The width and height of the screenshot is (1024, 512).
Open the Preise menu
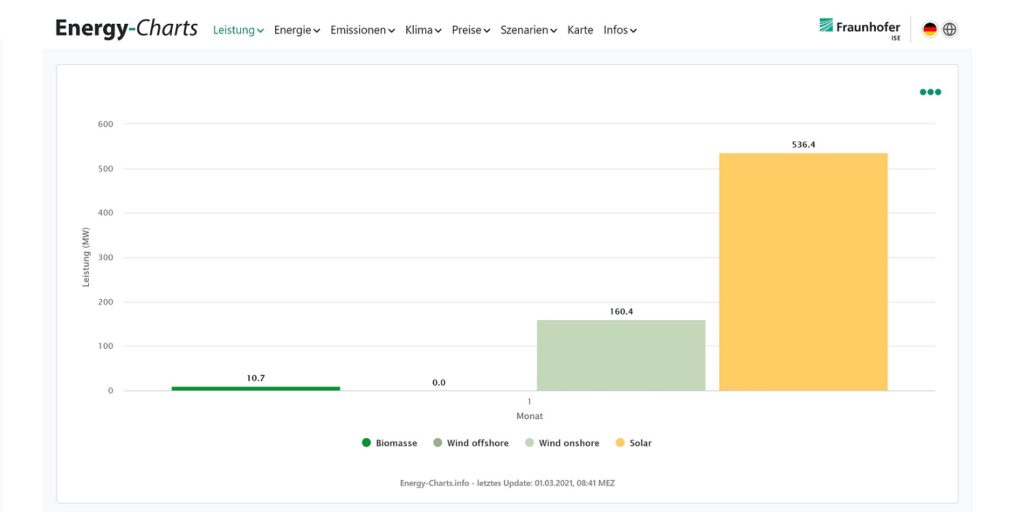(x=470, y=30)
